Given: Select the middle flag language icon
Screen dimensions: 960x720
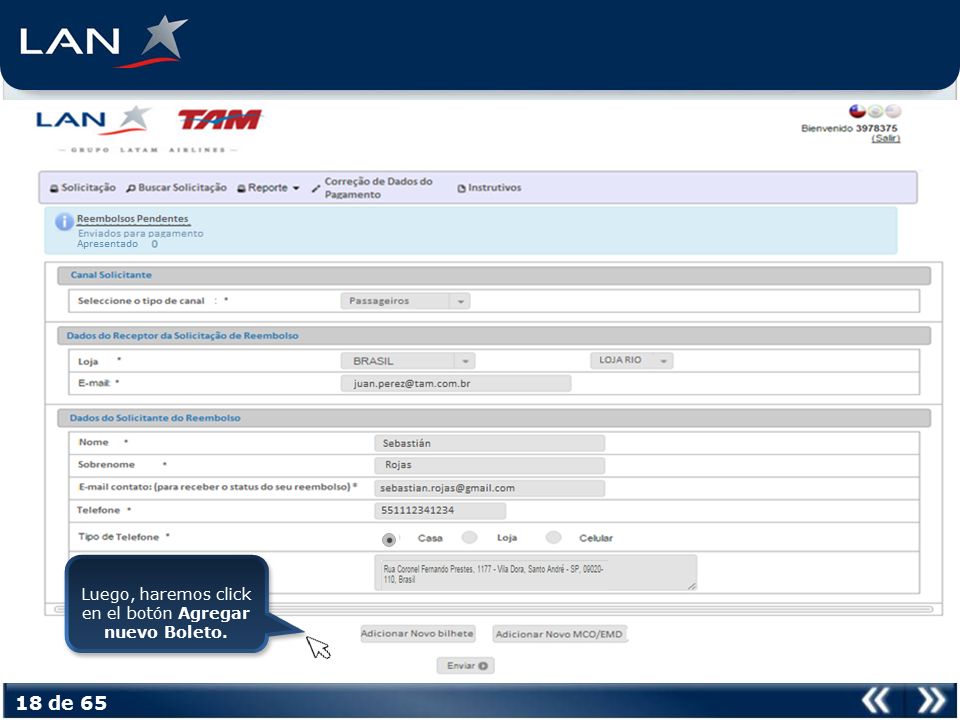Looking at the screenshot, I should pos(876,111).
